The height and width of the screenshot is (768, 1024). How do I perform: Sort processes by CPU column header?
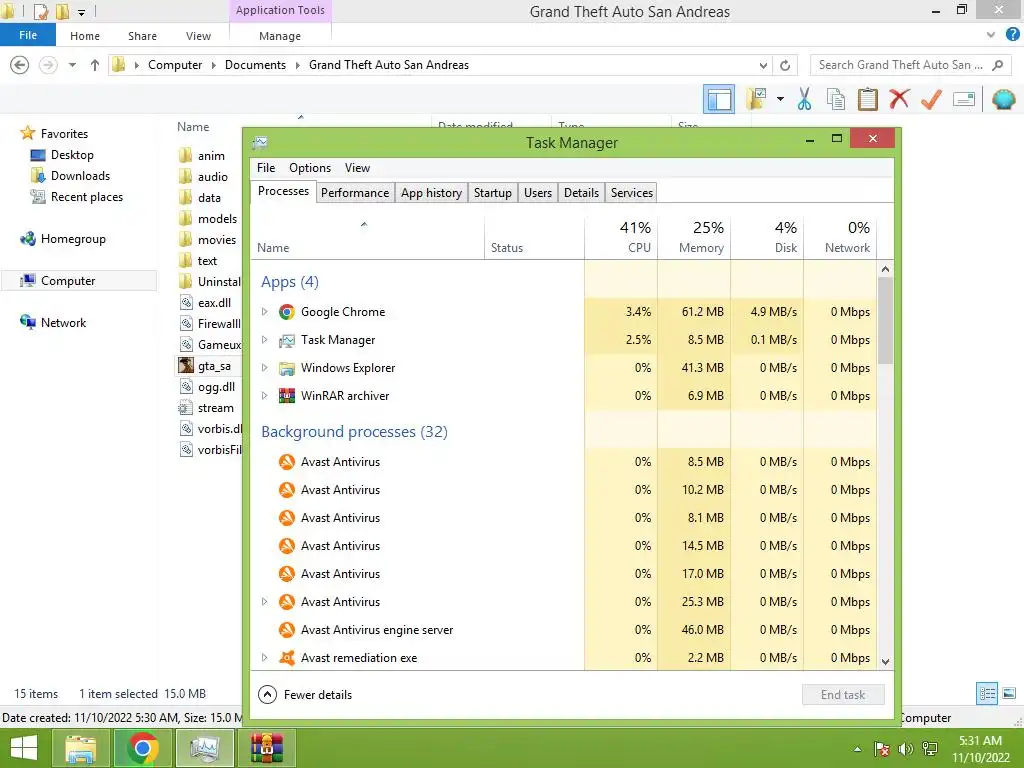pos(621,237)
